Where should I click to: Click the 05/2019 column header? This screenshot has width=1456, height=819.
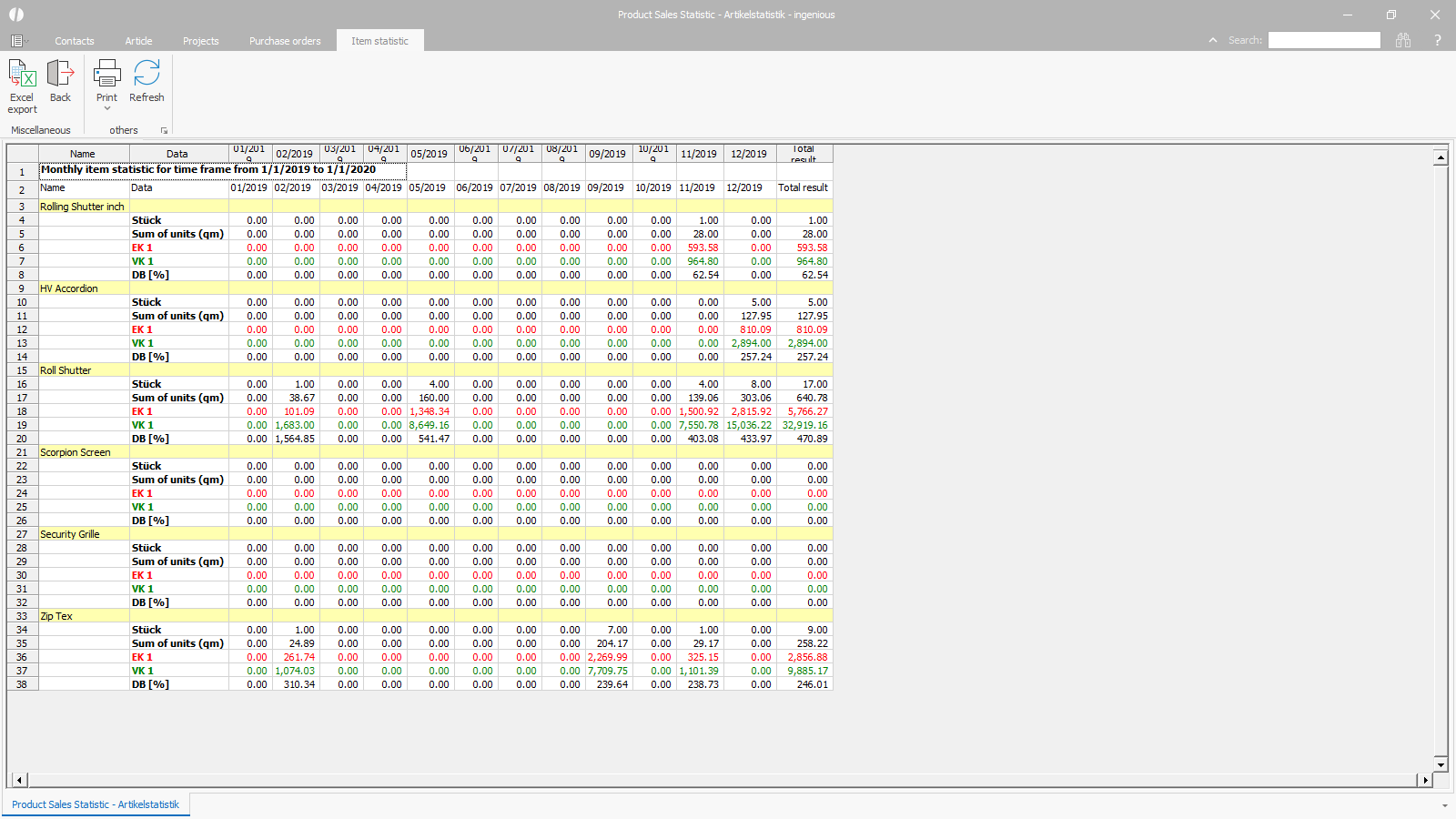(x=430, y=154)
